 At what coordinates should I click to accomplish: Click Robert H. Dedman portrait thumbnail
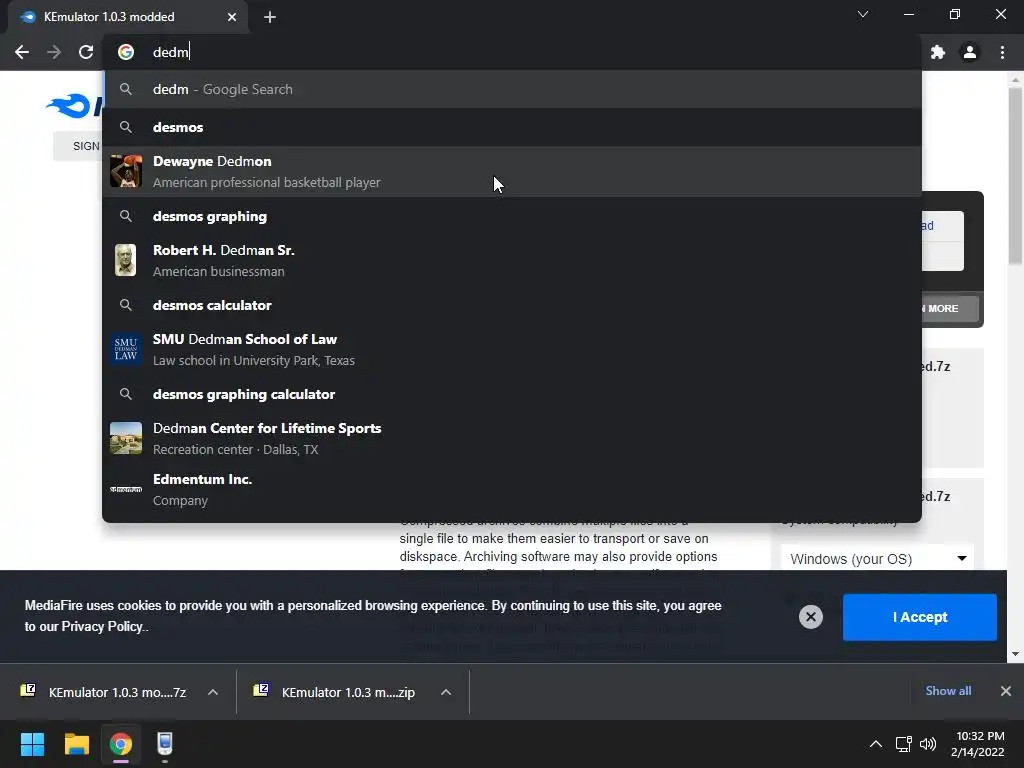point(126,261)
